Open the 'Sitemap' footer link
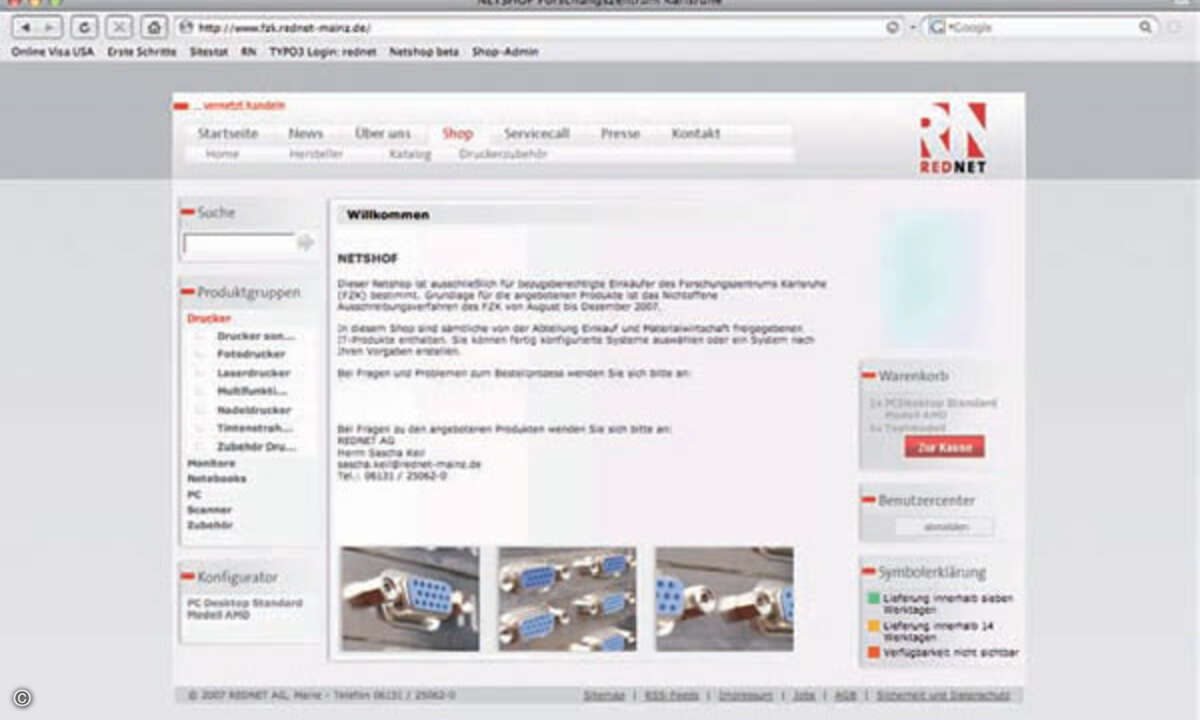Viewport: 1200px width, 720px height. (604, 695)
